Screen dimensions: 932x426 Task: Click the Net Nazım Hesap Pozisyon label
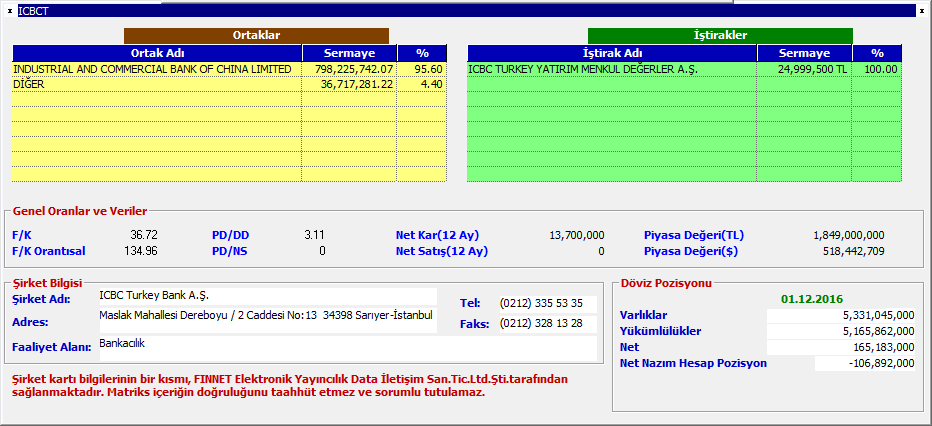point(693,364)
